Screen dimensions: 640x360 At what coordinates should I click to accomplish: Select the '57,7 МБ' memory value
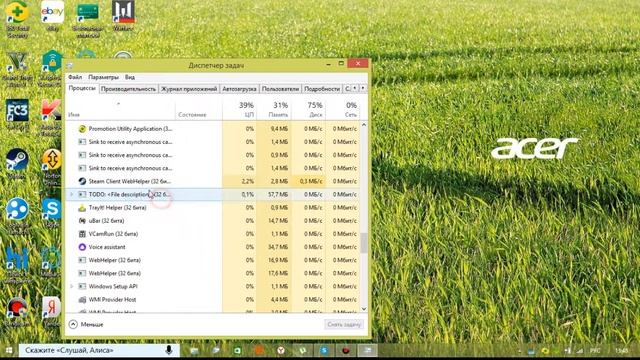(278, 194)
